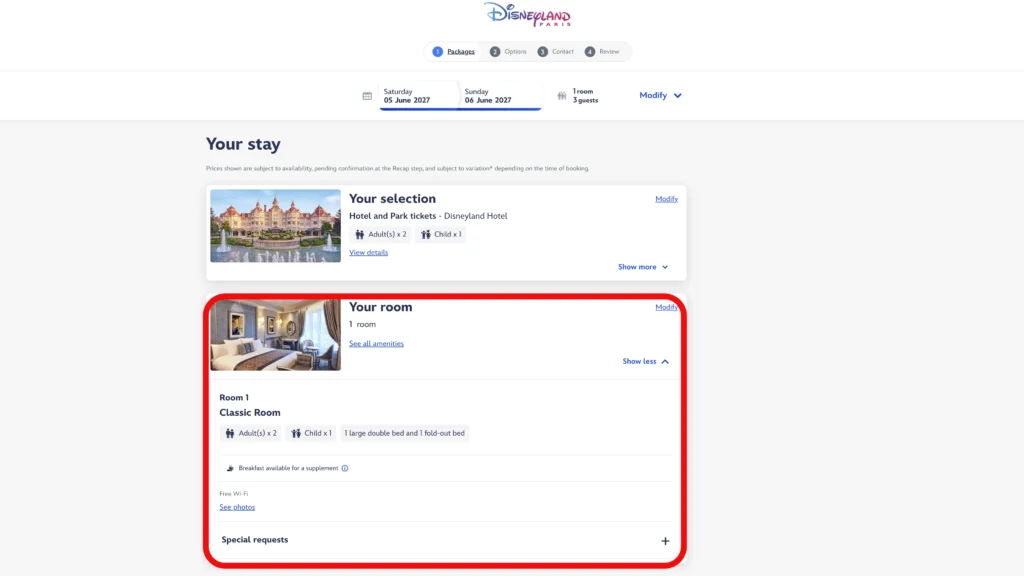This screenshot has width=1024, height=576.
Task: Expand Special requests with the plus icon
Action: coord(665,541)
